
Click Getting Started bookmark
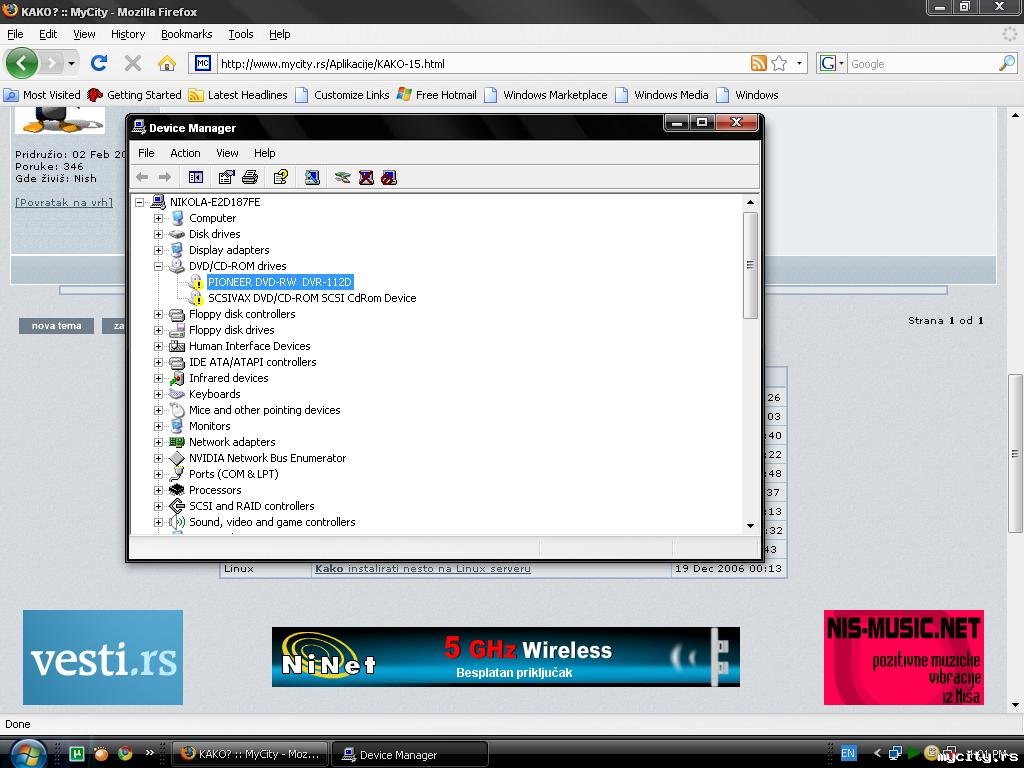click(135, 95)
